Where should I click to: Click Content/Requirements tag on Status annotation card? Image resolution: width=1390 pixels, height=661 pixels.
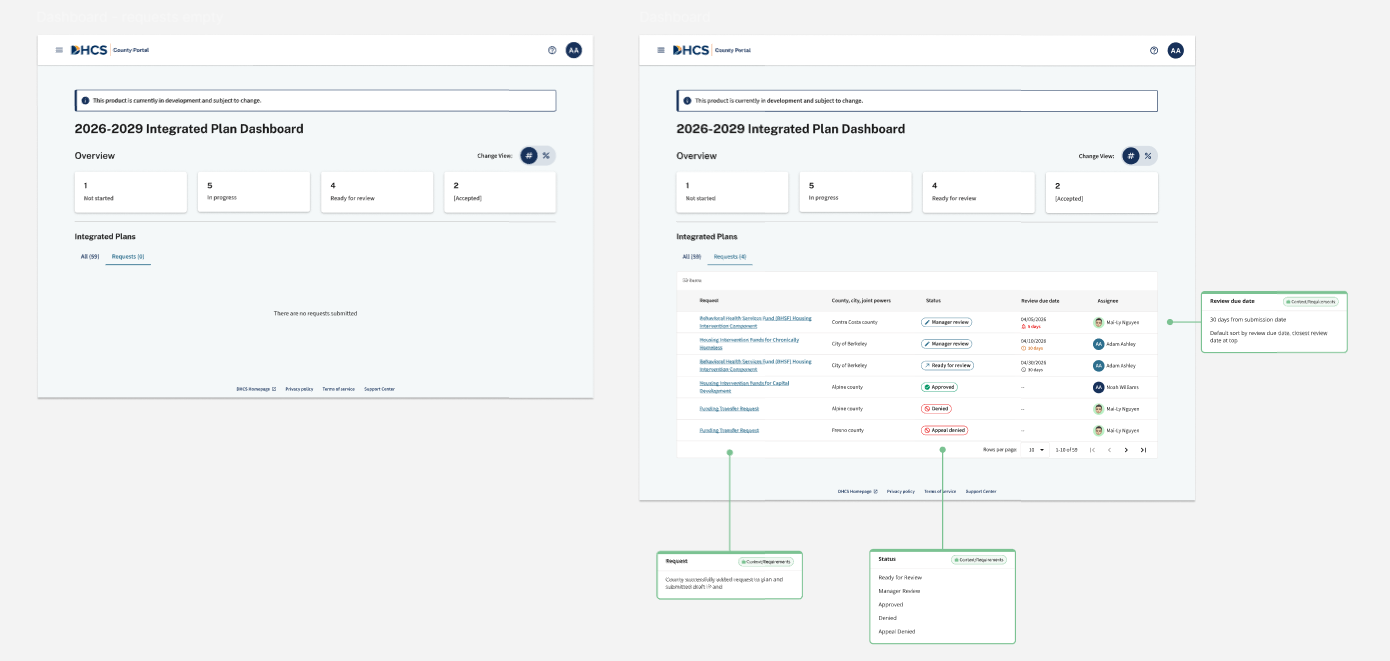[979, 559]
